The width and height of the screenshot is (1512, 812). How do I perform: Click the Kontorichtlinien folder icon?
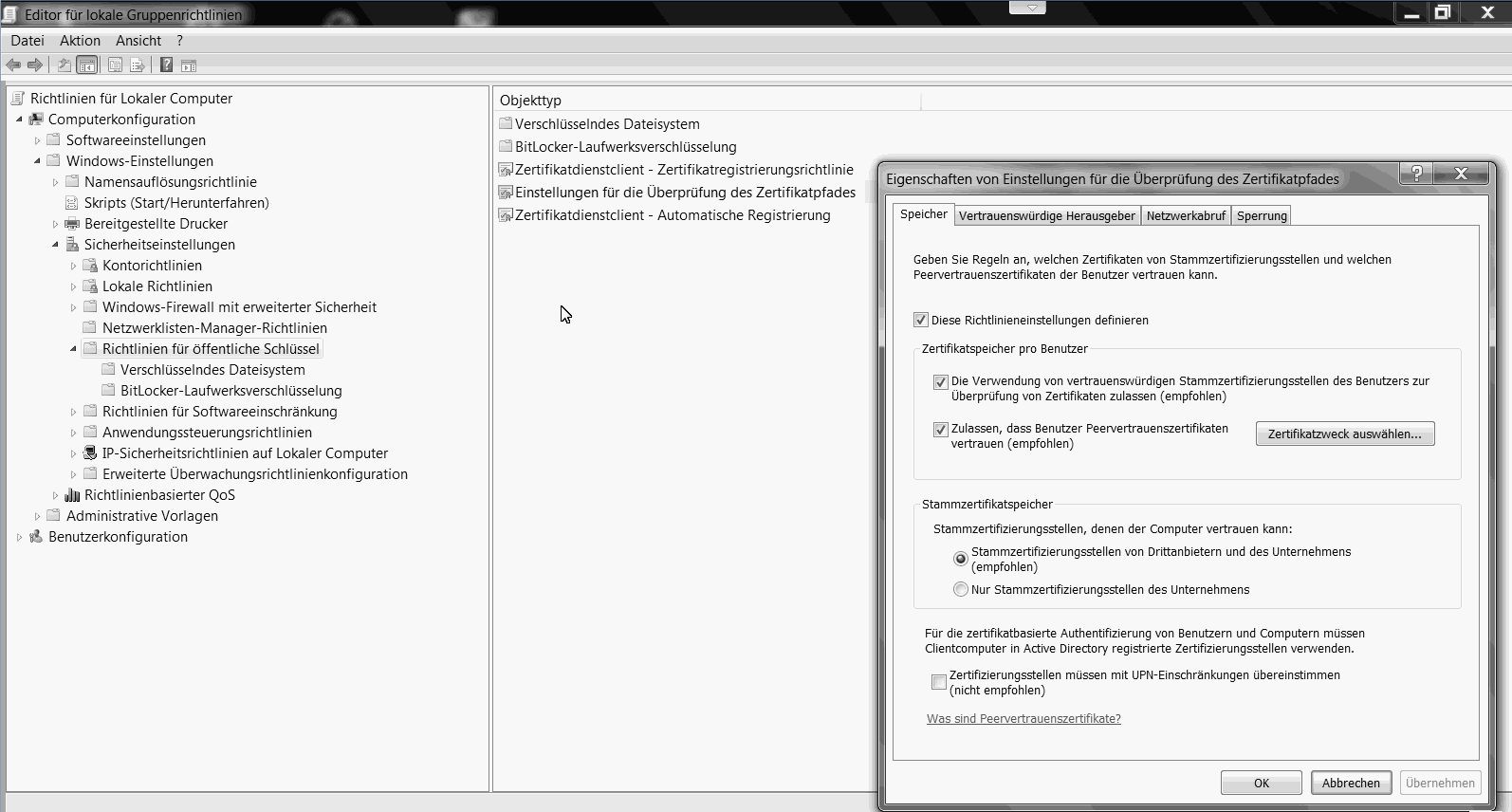point(90,266)
